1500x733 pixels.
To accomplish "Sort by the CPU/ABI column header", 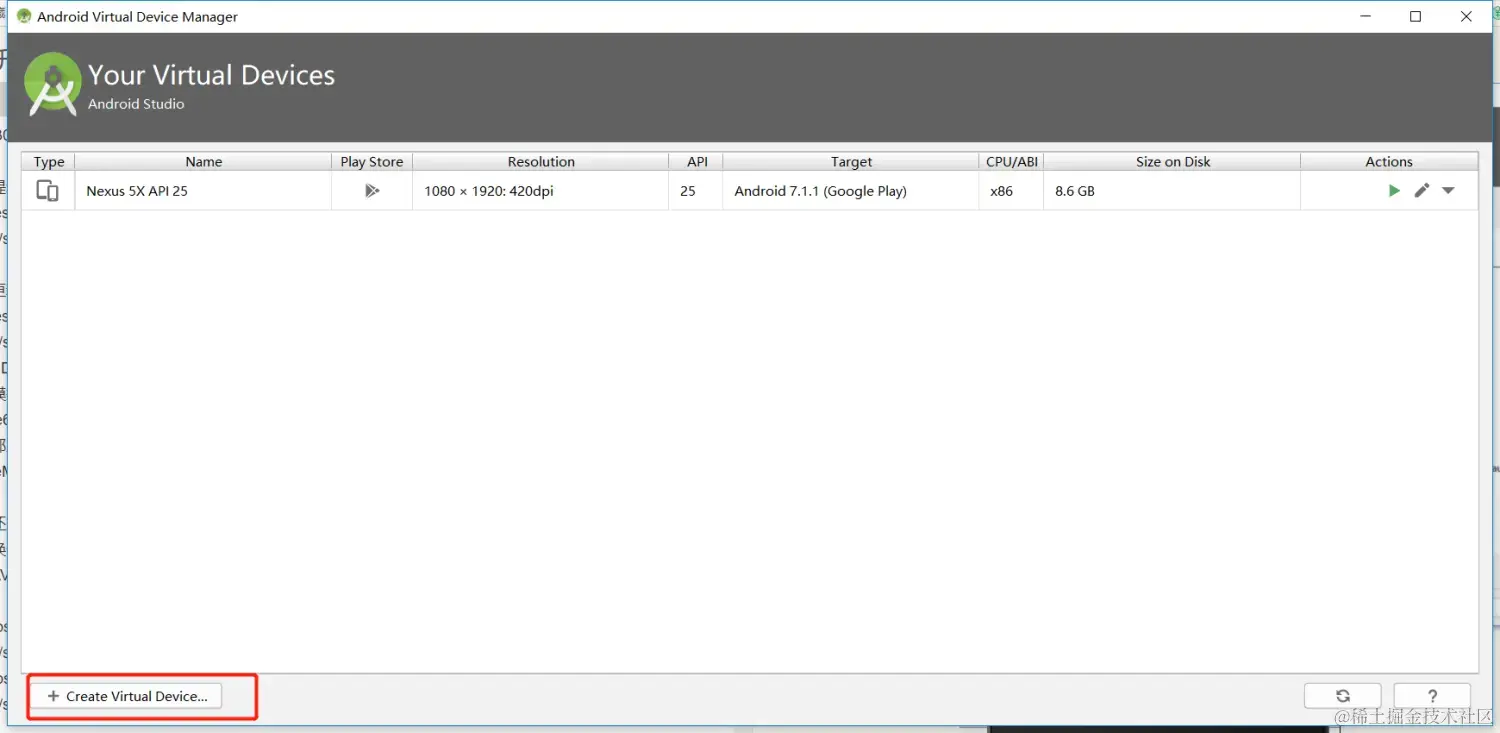I will (1012, 161).
